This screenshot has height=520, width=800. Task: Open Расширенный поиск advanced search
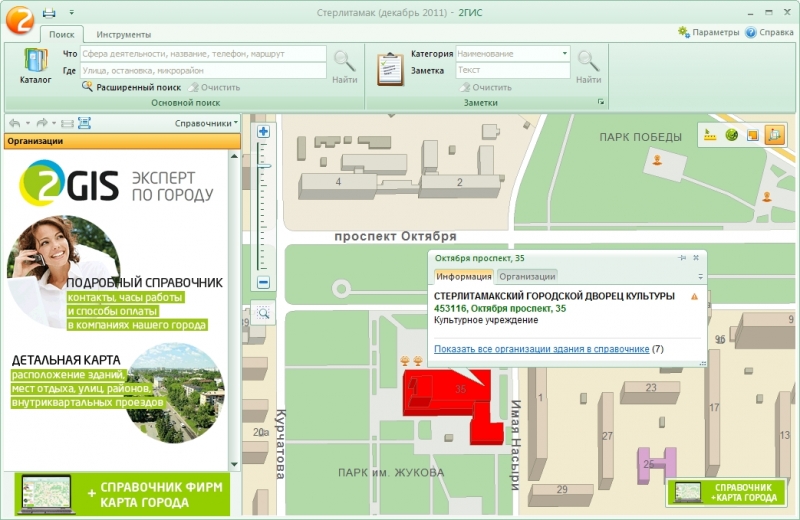click(132, 87)
